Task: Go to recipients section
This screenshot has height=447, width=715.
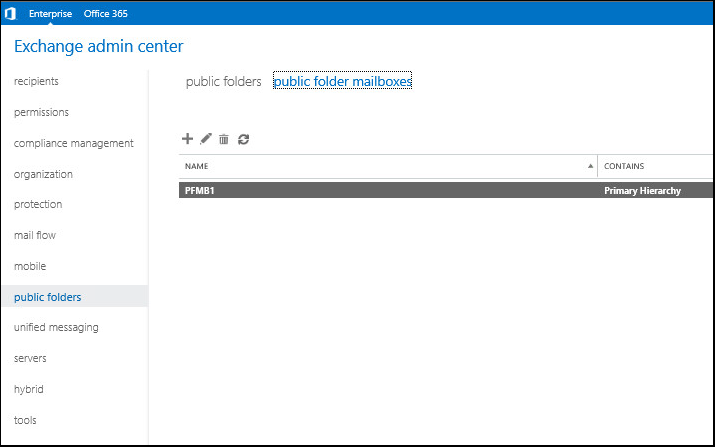Action: pos(36,81)
